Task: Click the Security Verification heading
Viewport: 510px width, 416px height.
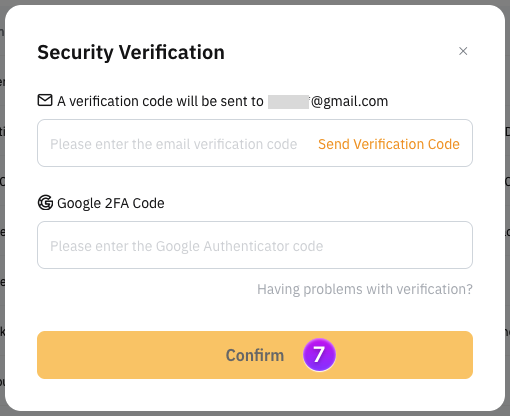Action: click(x=131, y=52)
